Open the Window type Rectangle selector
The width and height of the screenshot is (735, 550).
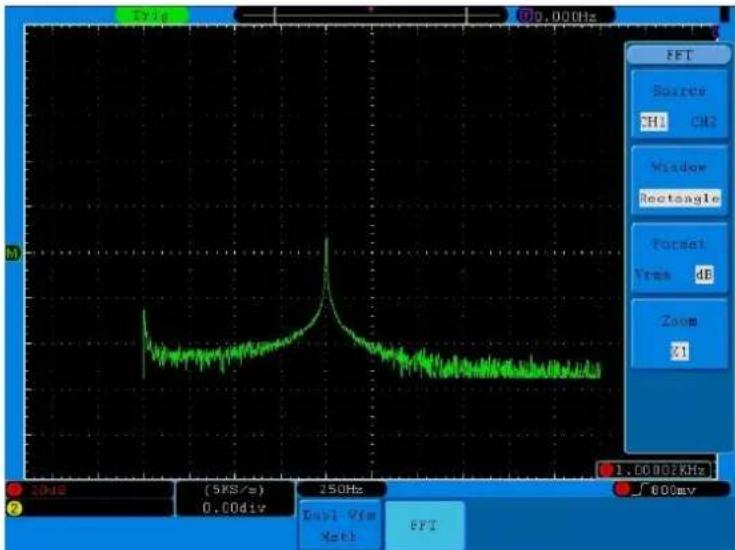[680, 198]
